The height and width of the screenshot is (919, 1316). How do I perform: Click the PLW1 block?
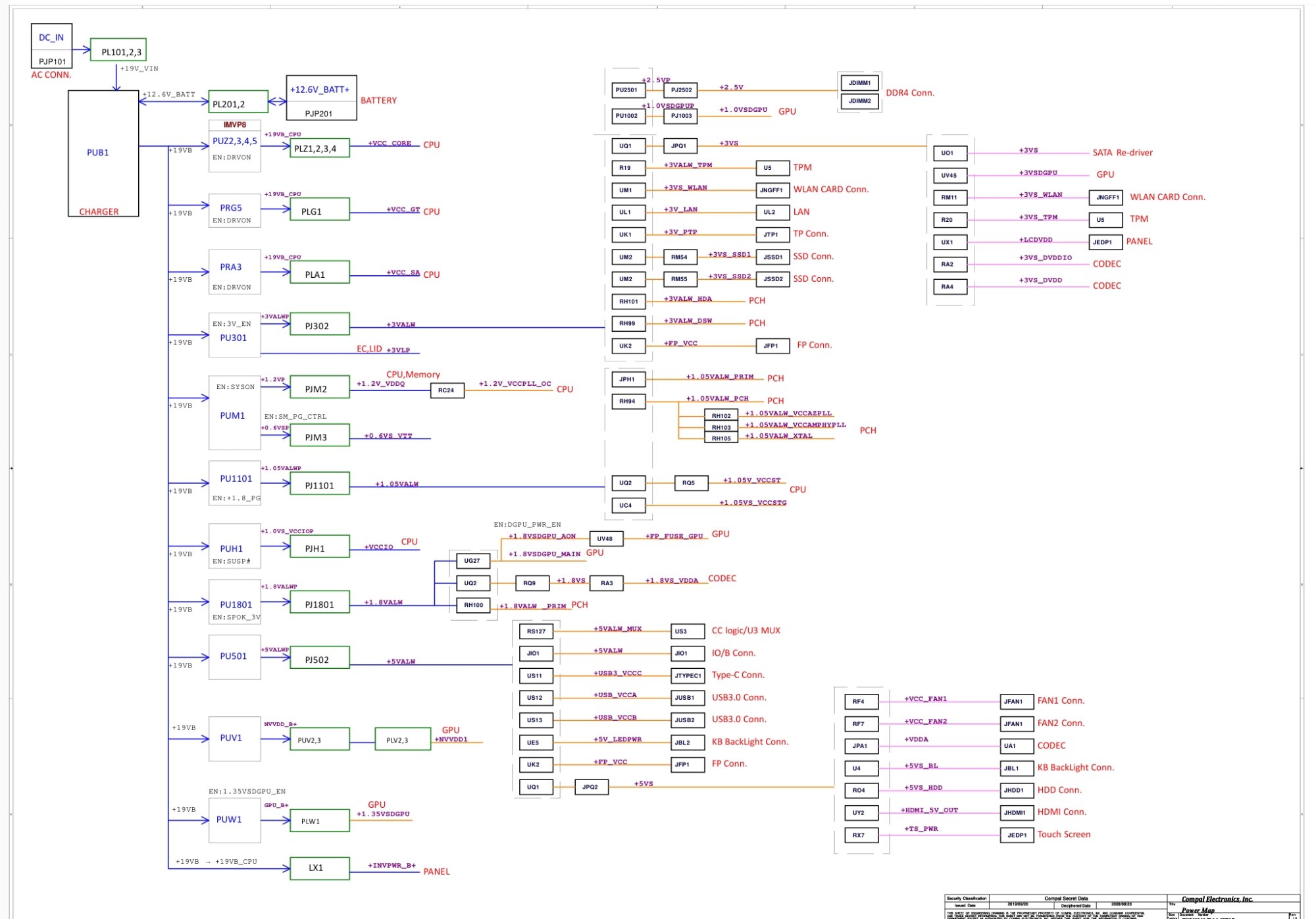click(320, 820)
